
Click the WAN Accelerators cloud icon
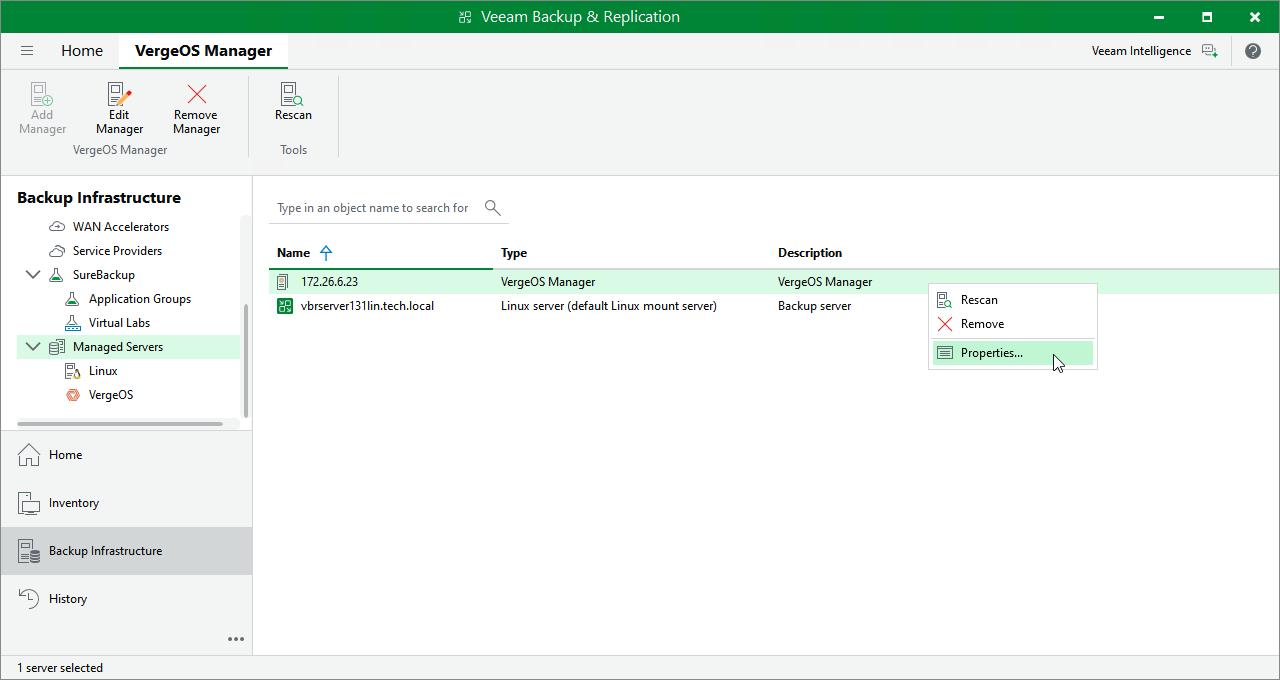(x=57, y=227)
